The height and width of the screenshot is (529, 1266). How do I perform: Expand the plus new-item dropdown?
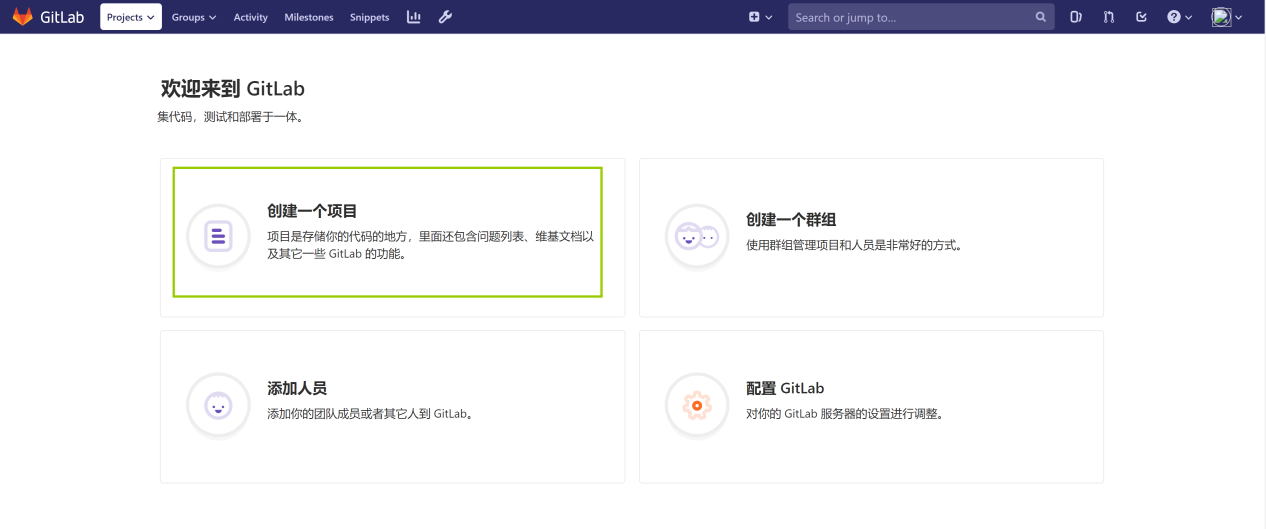tap(761, 17)
